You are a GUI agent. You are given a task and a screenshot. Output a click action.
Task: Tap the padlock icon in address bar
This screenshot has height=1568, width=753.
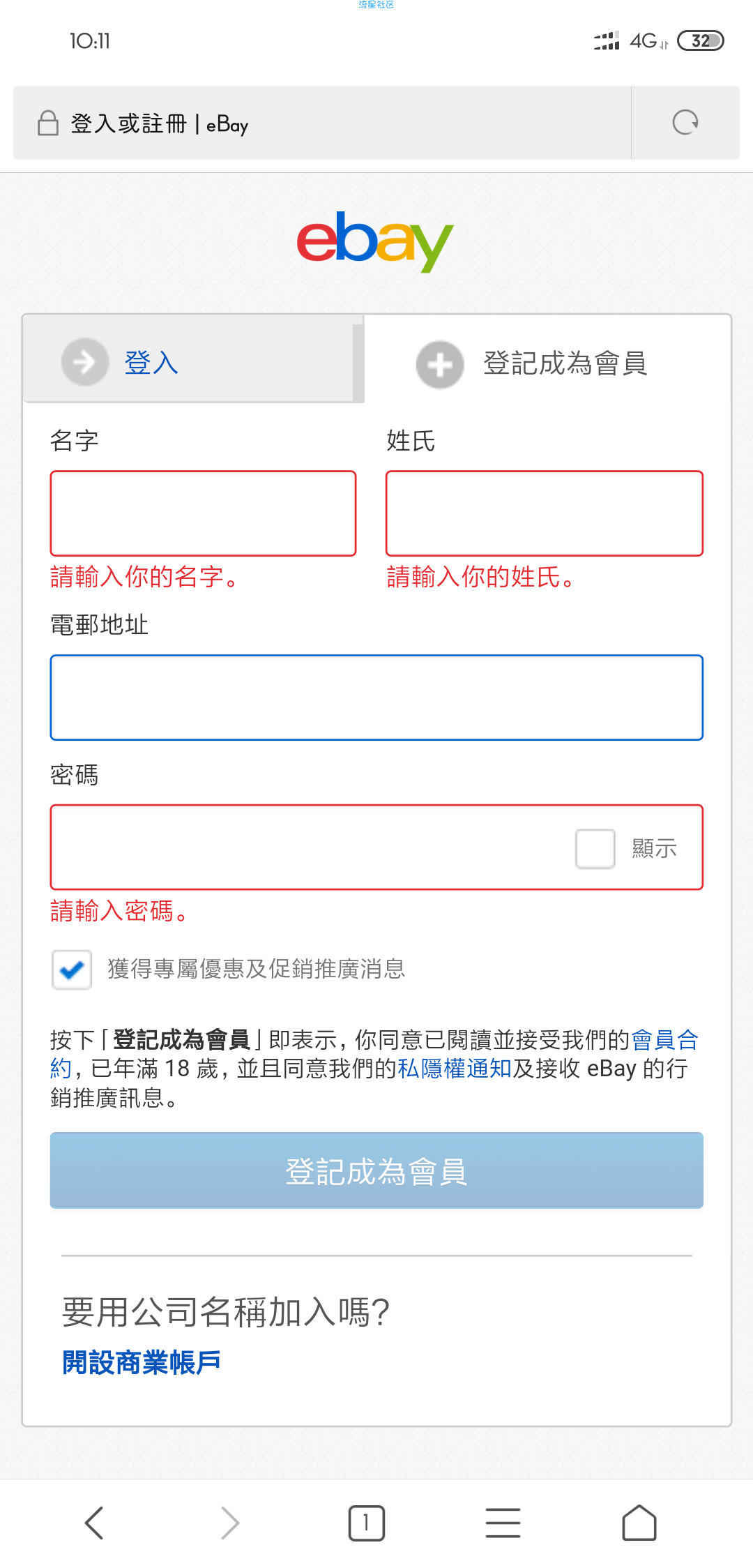[47, 123]
